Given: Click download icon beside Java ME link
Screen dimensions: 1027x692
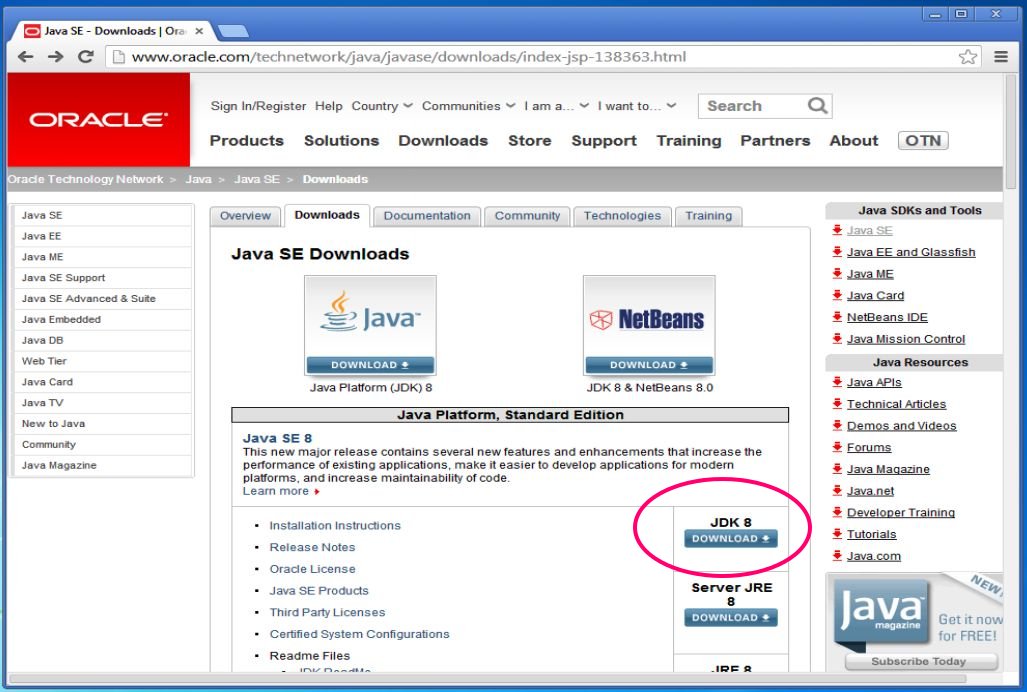Looking at the screenshot, I should [x=837, y=273].
